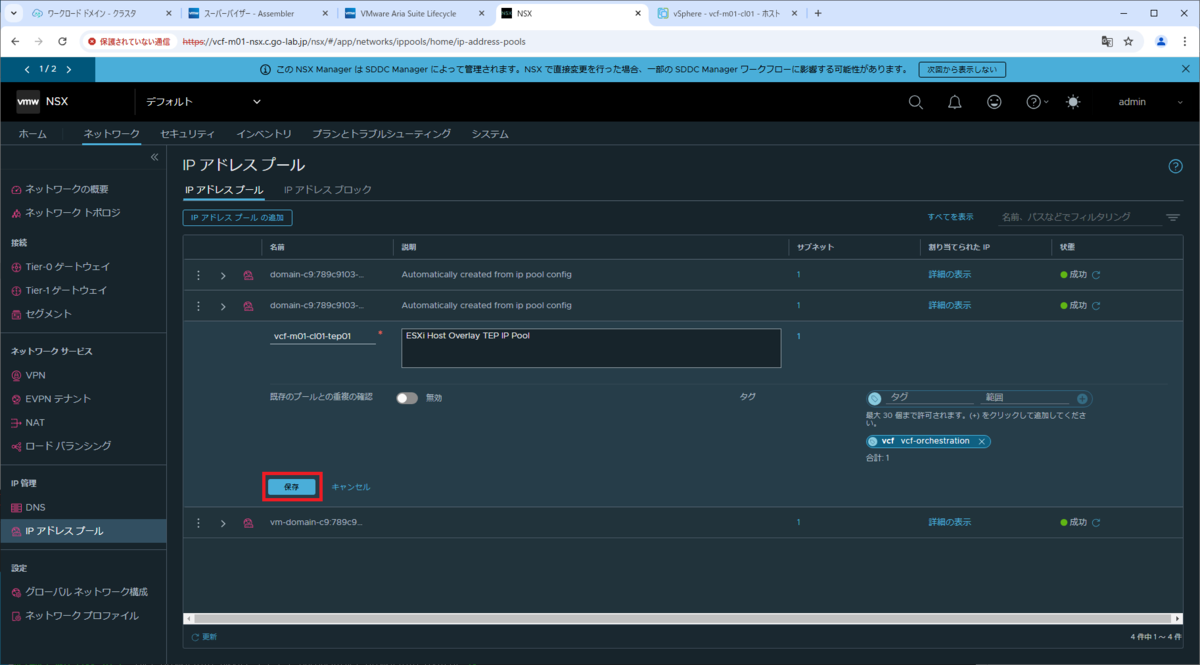
Task: Open the question mark help menu in header
Action: [x=1037, y=102]
